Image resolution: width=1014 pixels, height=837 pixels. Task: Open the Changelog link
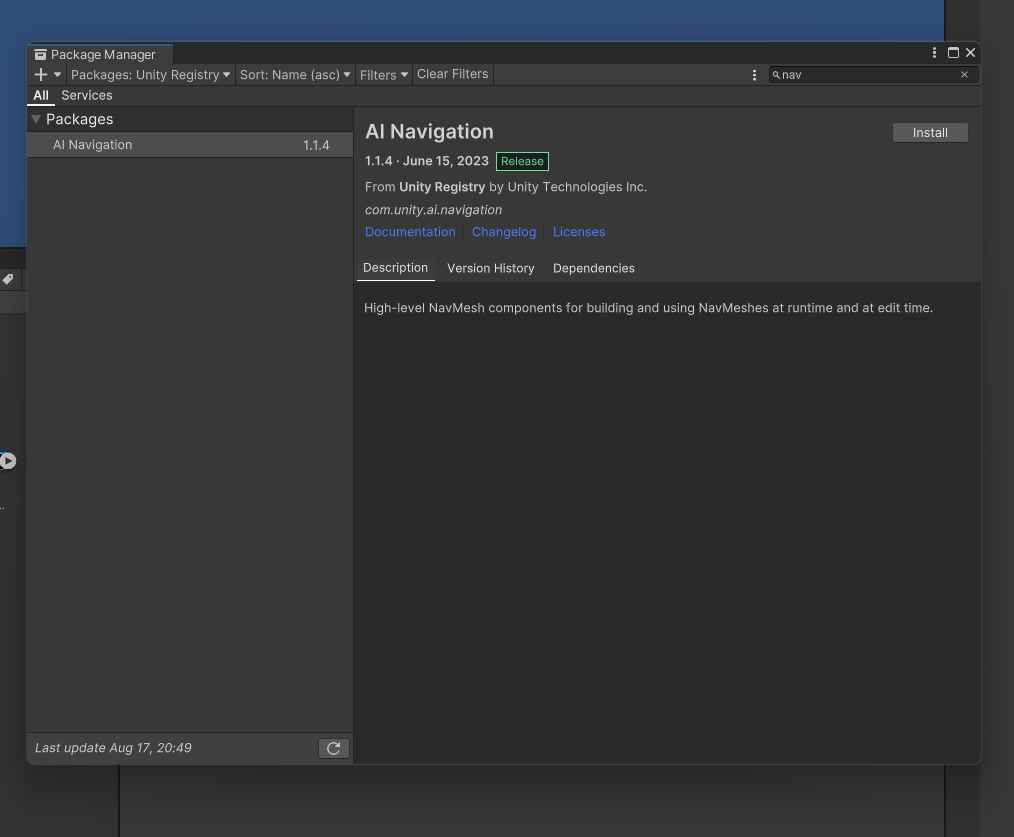(504, 232)
